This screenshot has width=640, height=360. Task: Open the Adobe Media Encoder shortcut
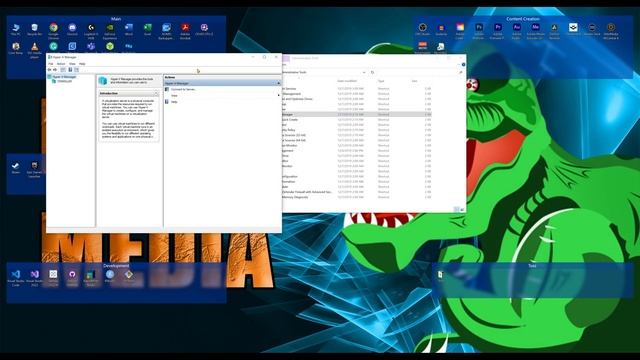coord(535,30)
